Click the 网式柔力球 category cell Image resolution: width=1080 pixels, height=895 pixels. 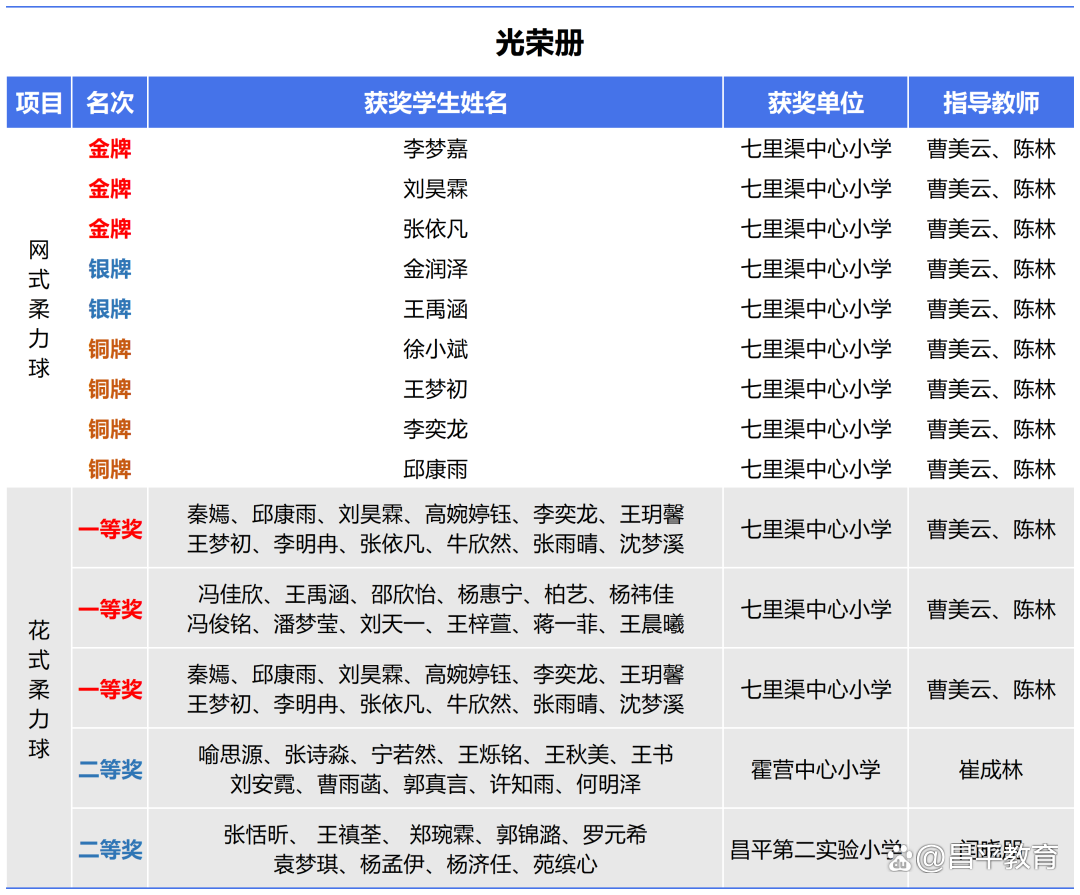[x=39, y=309]
